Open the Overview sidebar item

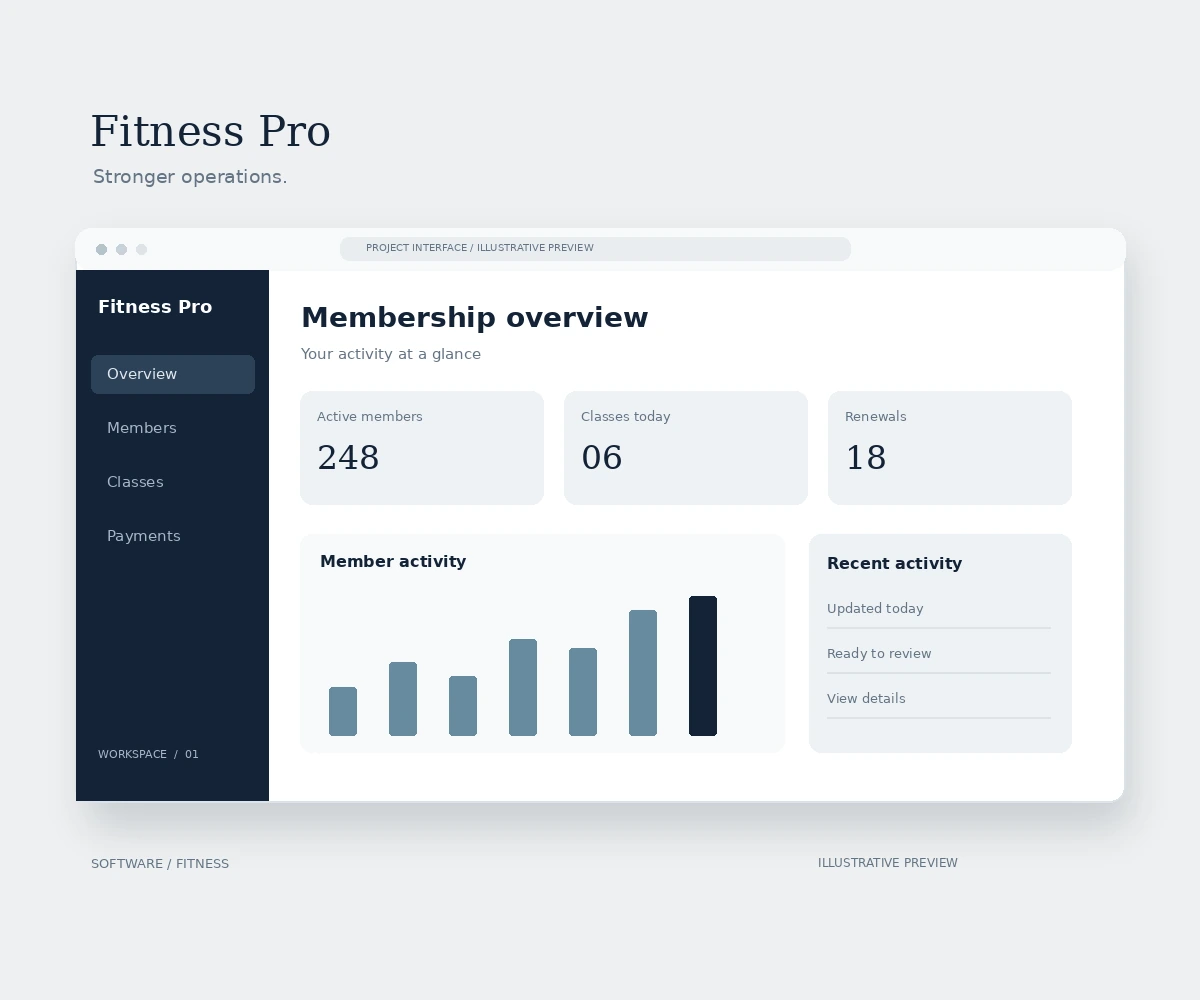[173, 374]
